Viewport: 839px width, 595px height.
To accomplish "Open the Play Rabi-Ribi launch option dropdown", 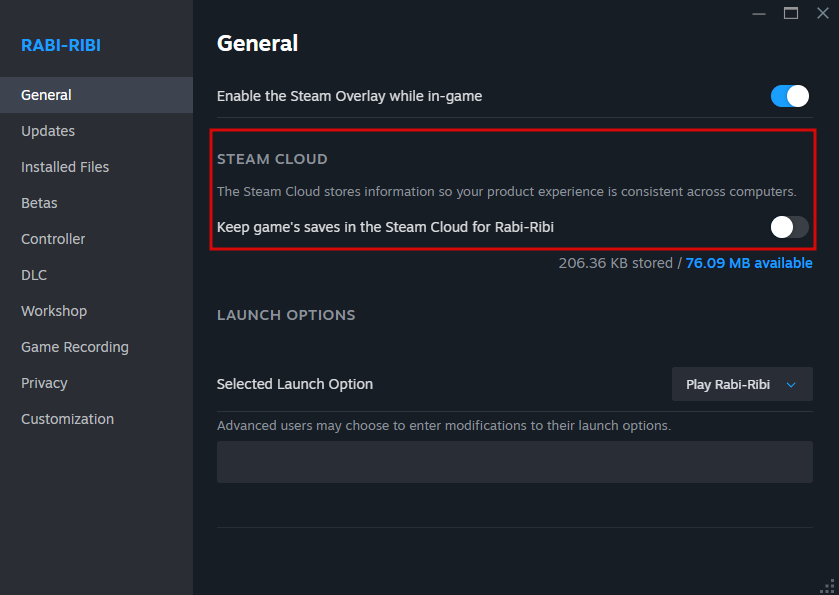I will click(x=742, y=384).
